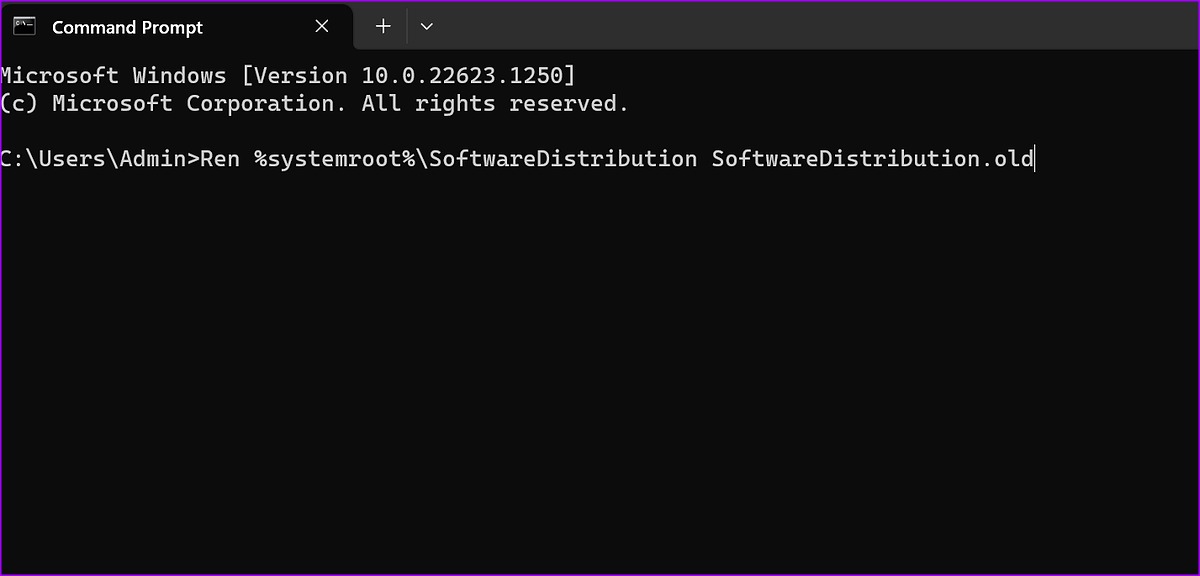This screenshot has width=1200, height=576.
Task: Click the Command Prompt tab icon
Action: pyautogui.click(x=26, y=27)
